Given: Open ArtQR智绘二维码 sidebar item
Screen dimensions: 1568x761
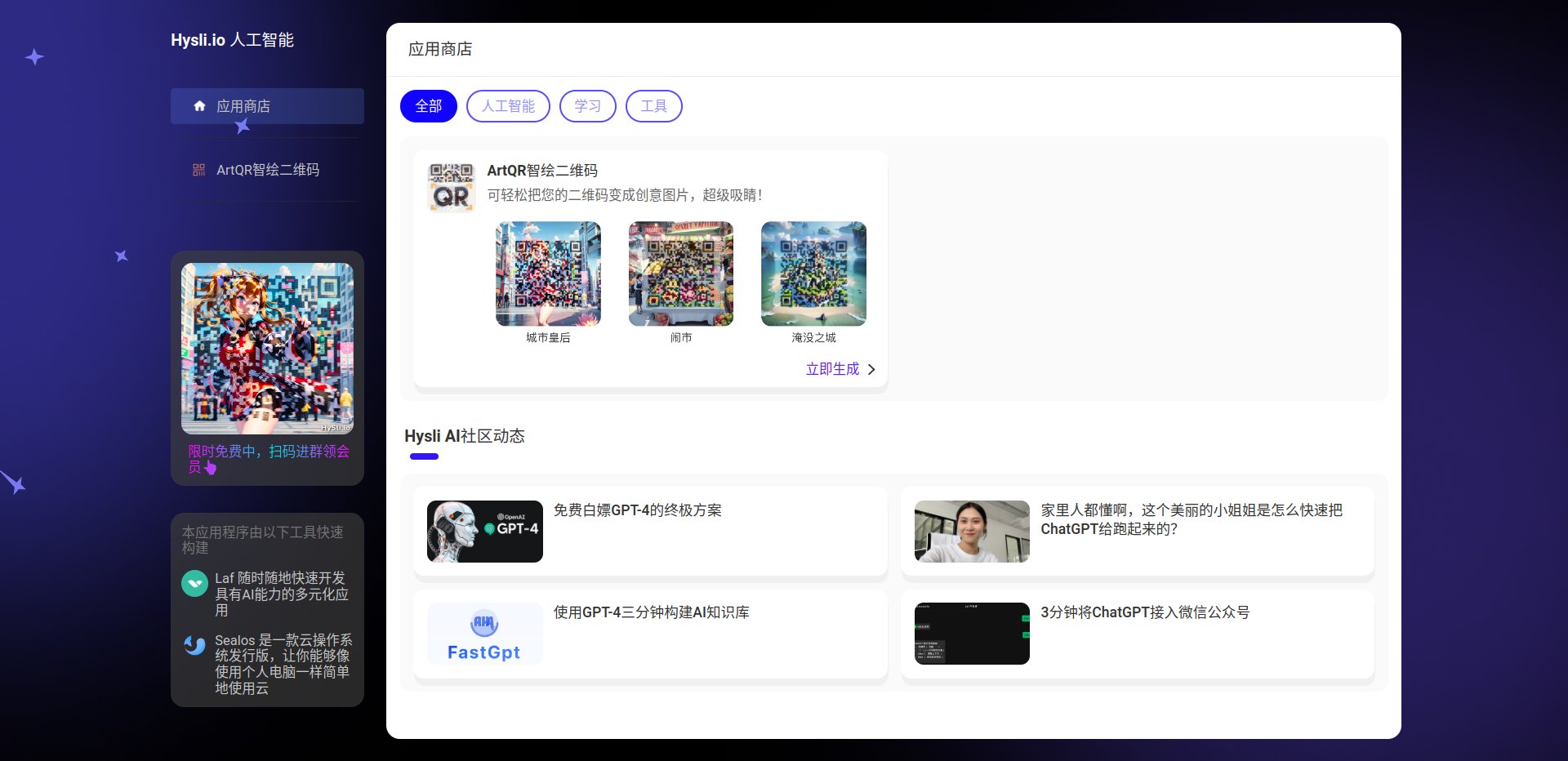Looking at the screenshot, I should (267, 170).
